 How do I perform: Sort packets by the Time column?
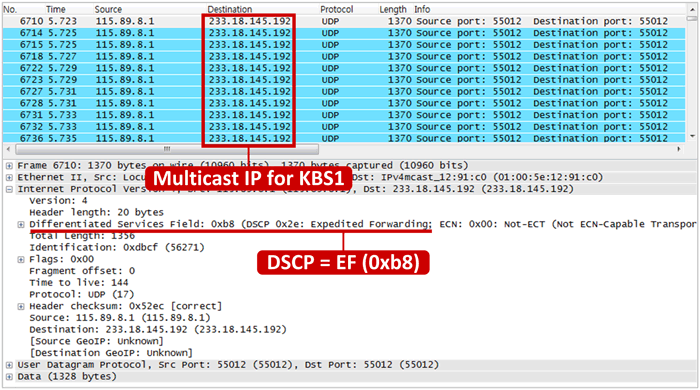point(56,9)
